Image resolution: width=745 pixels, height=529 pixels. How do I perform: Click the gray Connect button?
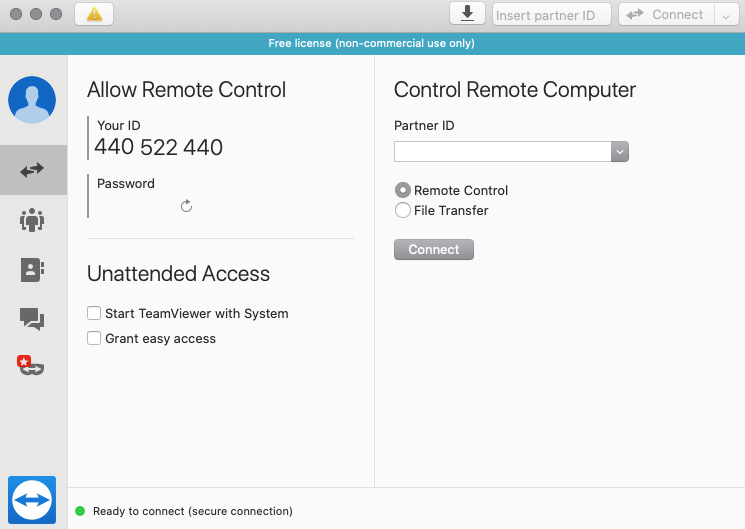[434, 250]
